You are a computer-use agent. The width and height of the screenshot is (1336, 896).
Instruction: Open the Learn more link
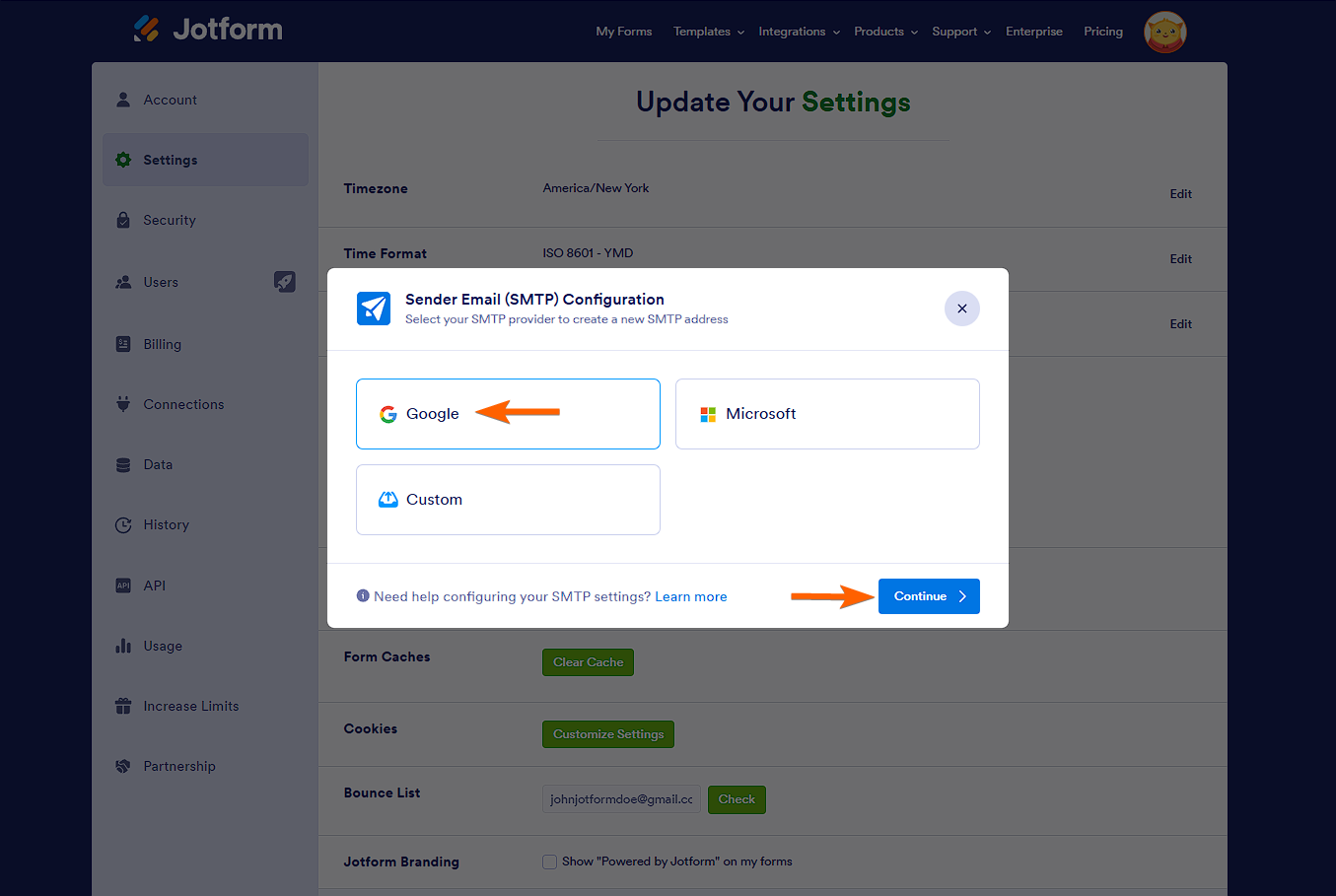[x=691, y=596]
